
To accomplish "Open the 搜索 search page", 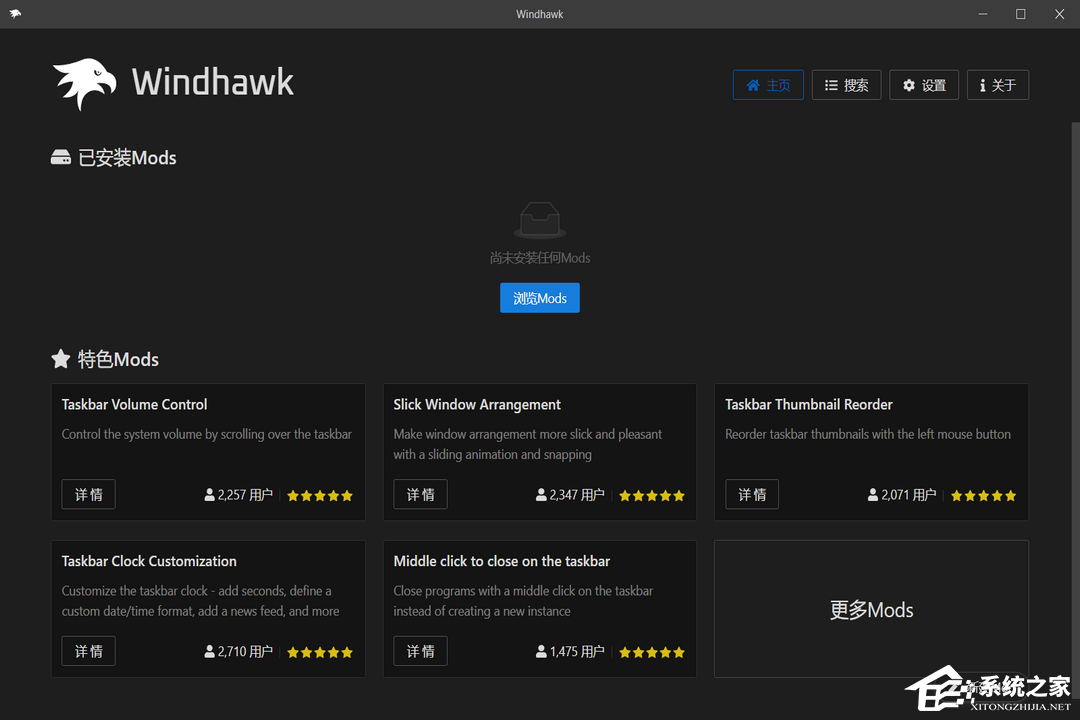I will coord(846,85).
